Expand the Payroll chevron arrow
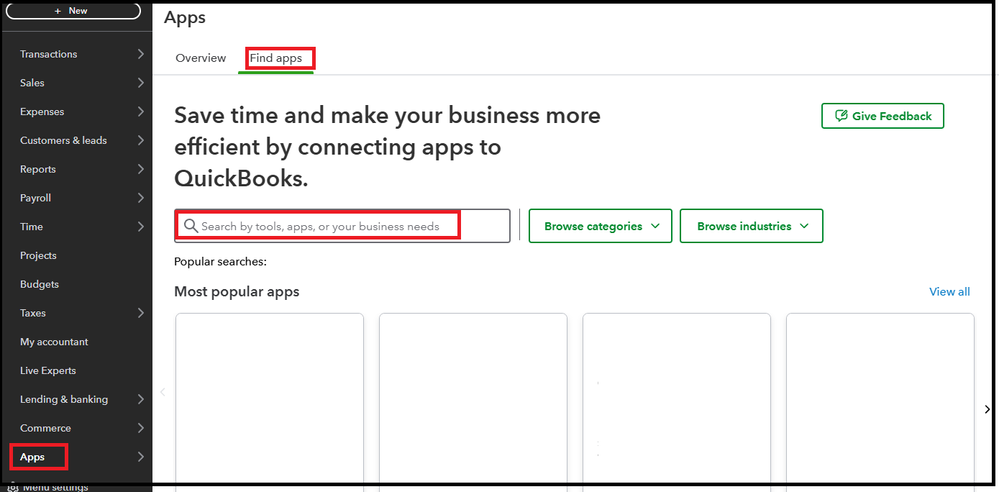Screen dimensions: 999x492 click(140, 198)
